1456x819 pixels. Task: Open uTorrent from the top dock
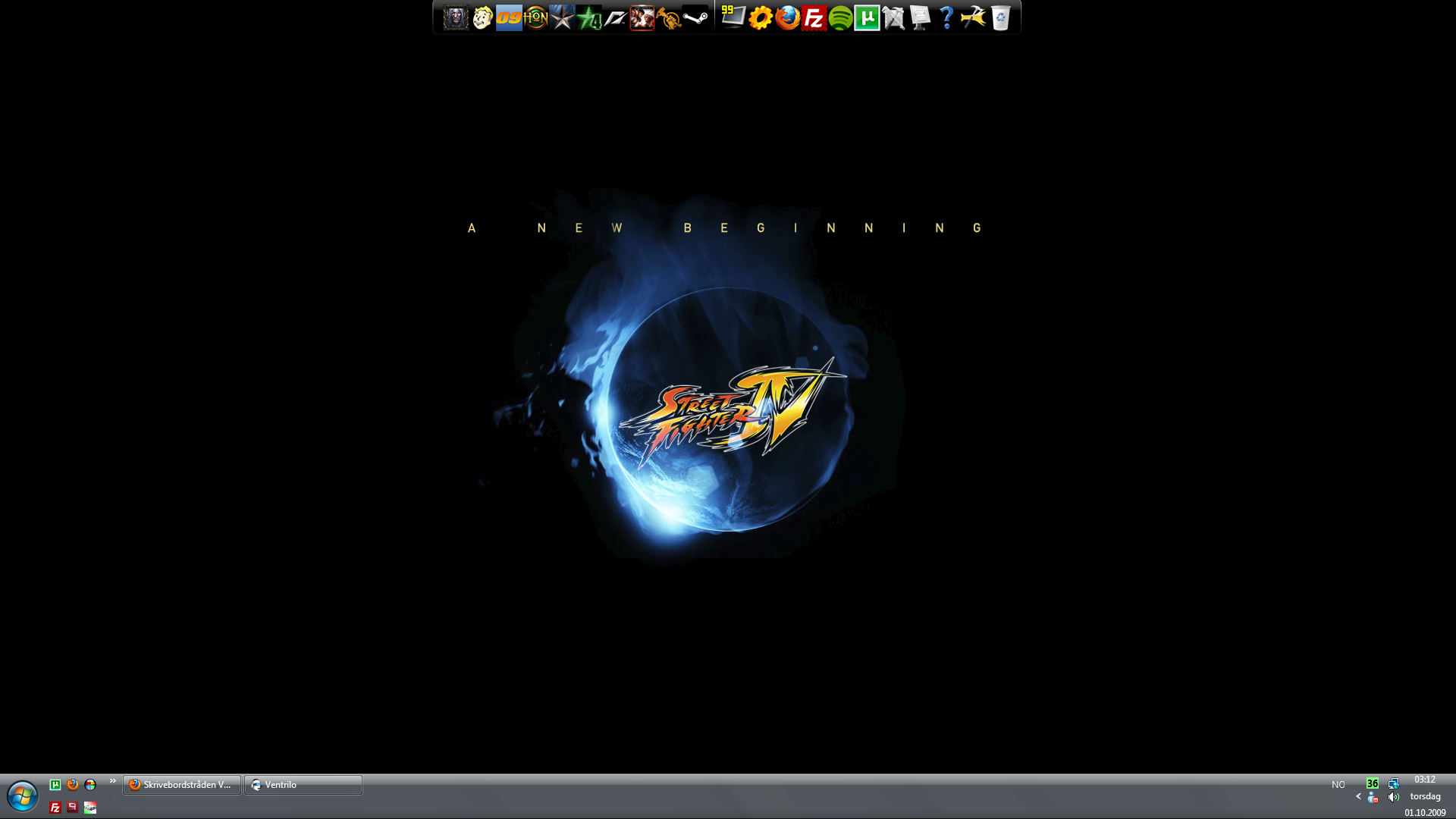867,17
